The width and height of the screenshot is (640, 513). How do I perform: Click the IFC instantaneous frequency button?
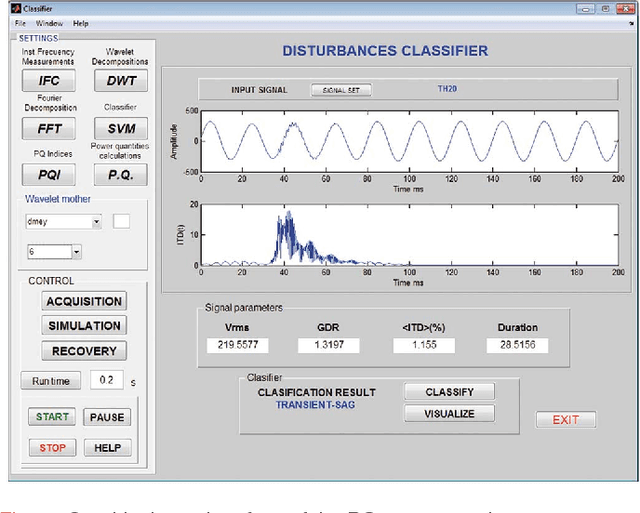click(49, 80)
